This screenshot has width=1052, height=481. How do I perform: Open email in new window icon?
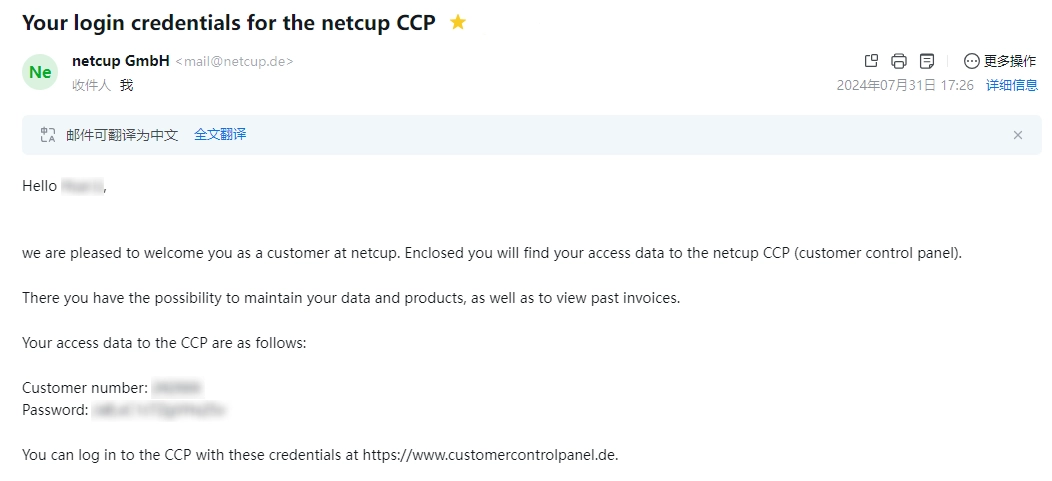(x=871, y=61)
